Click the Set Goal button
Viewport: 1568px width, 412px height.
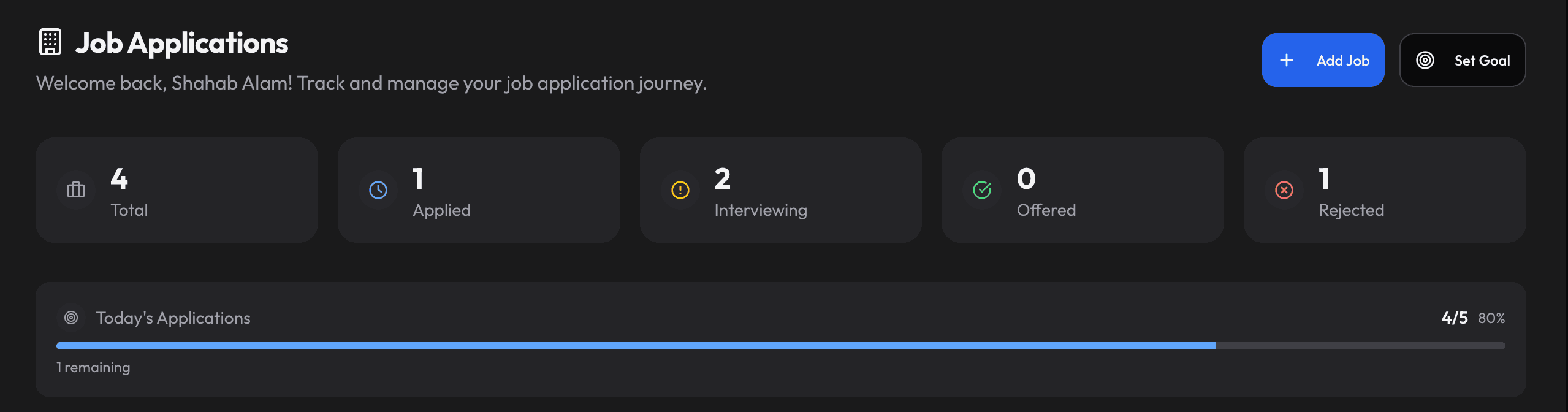[1463, 60]
